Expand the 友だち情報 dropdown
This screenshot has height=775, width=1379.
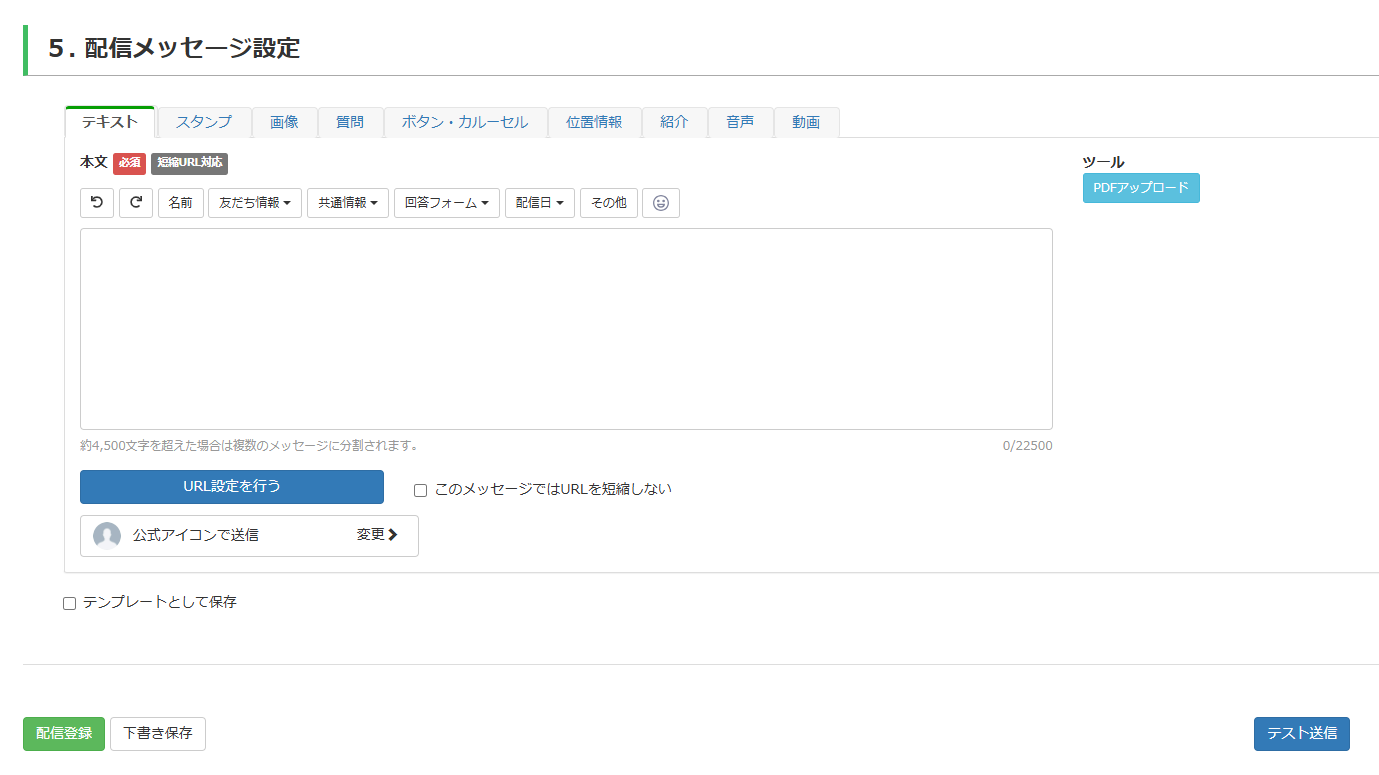255,203
